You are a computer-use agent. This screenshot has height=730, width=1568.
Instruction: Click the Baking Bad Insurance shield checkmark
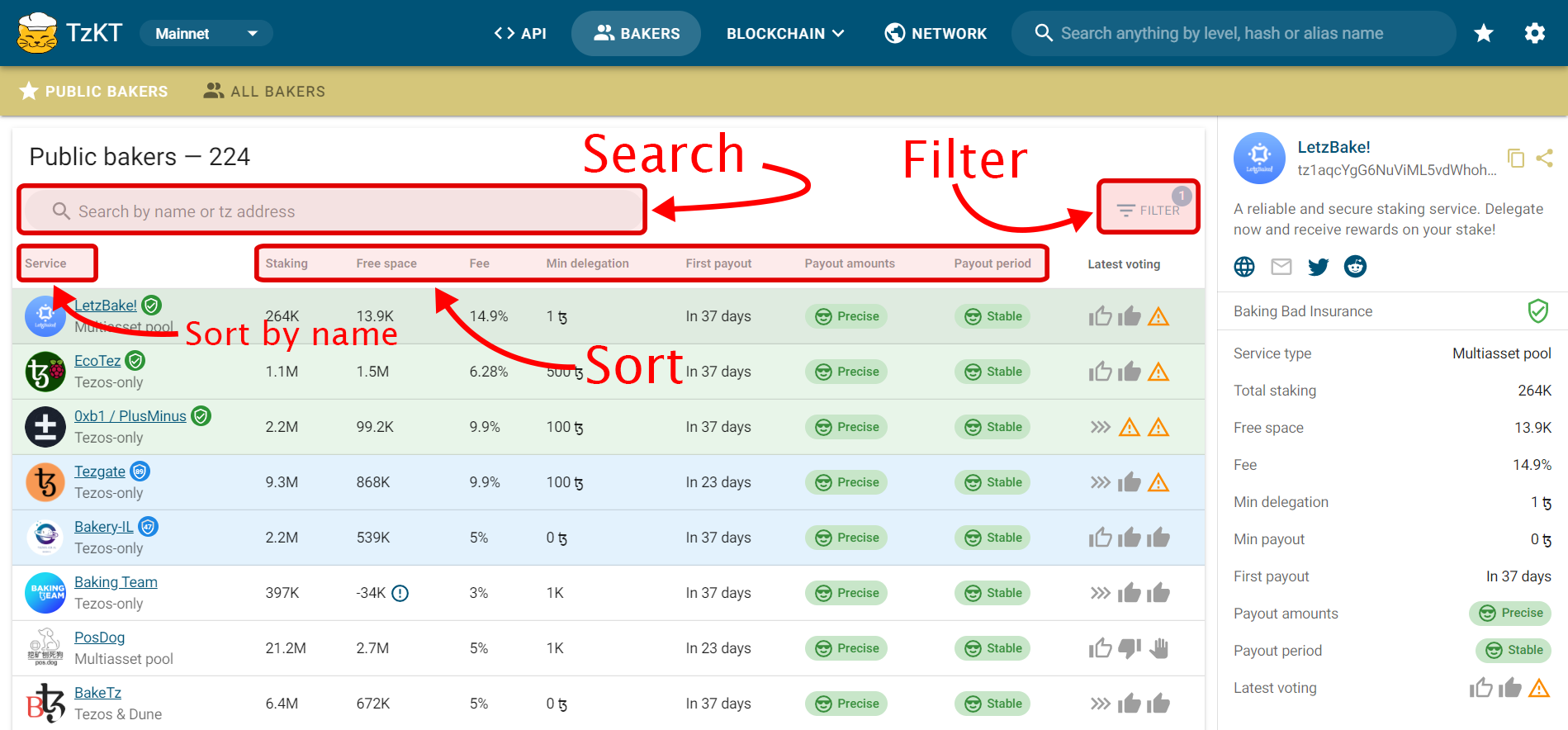click(1538, 311)
